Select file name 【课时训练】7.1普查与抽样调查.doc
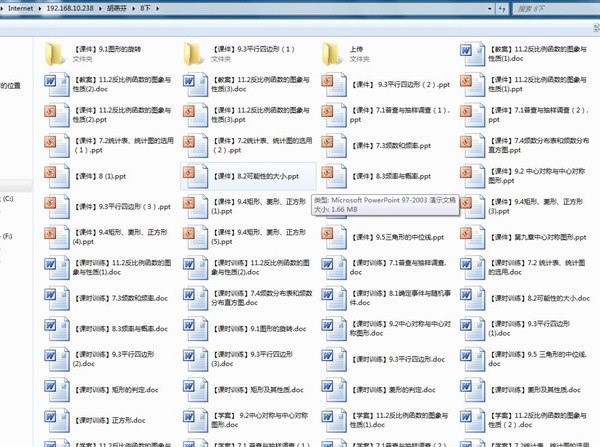 [x=398, y=268]
